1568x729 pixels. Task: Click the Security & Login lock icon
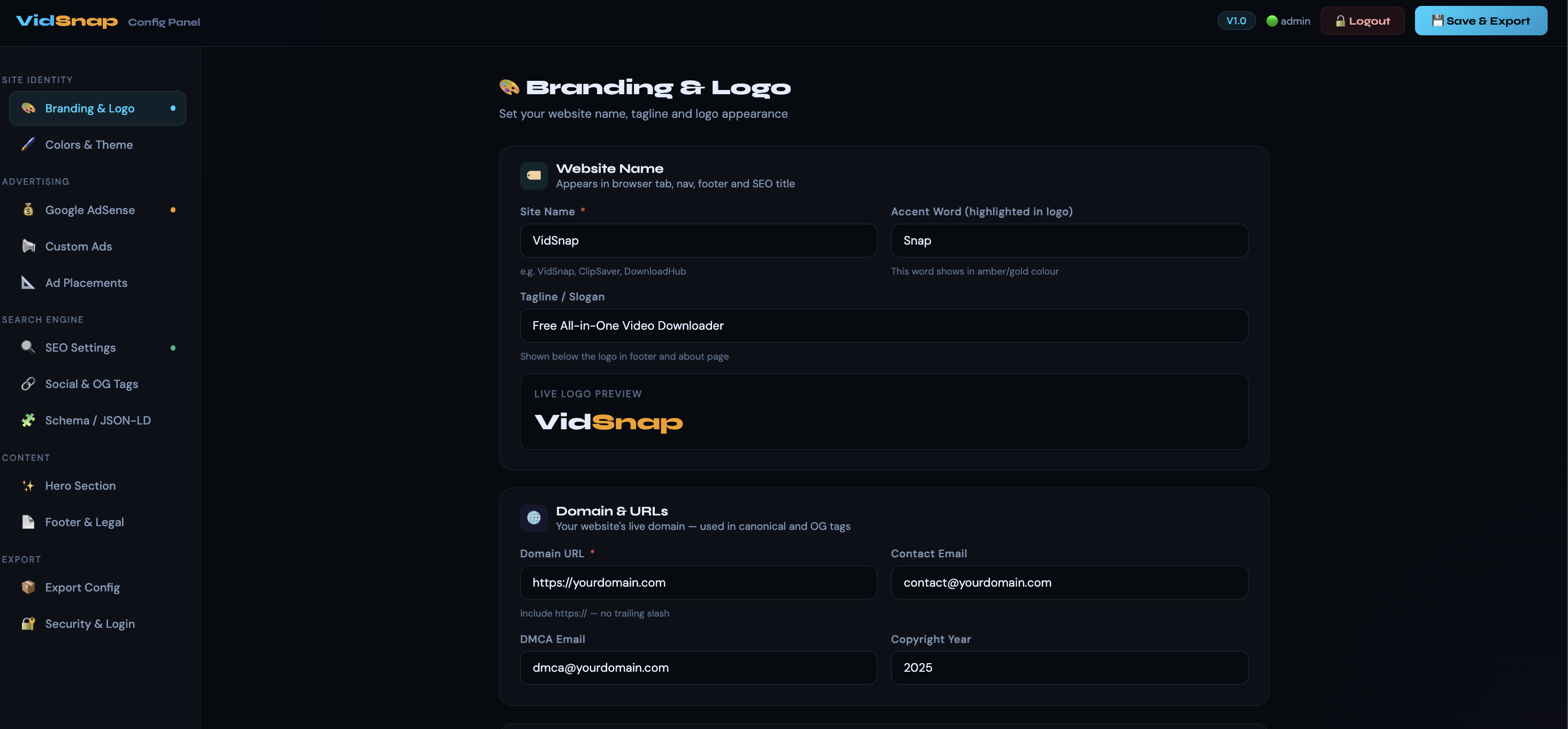pyautogui.click(x=28, y=624)
